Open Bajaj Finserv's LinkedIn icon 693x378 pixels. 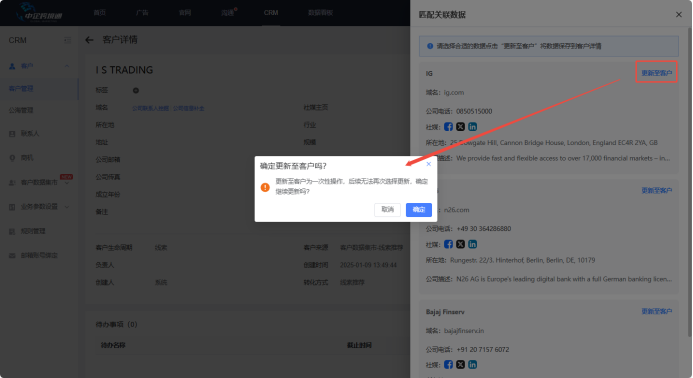[x=472, y=365]
